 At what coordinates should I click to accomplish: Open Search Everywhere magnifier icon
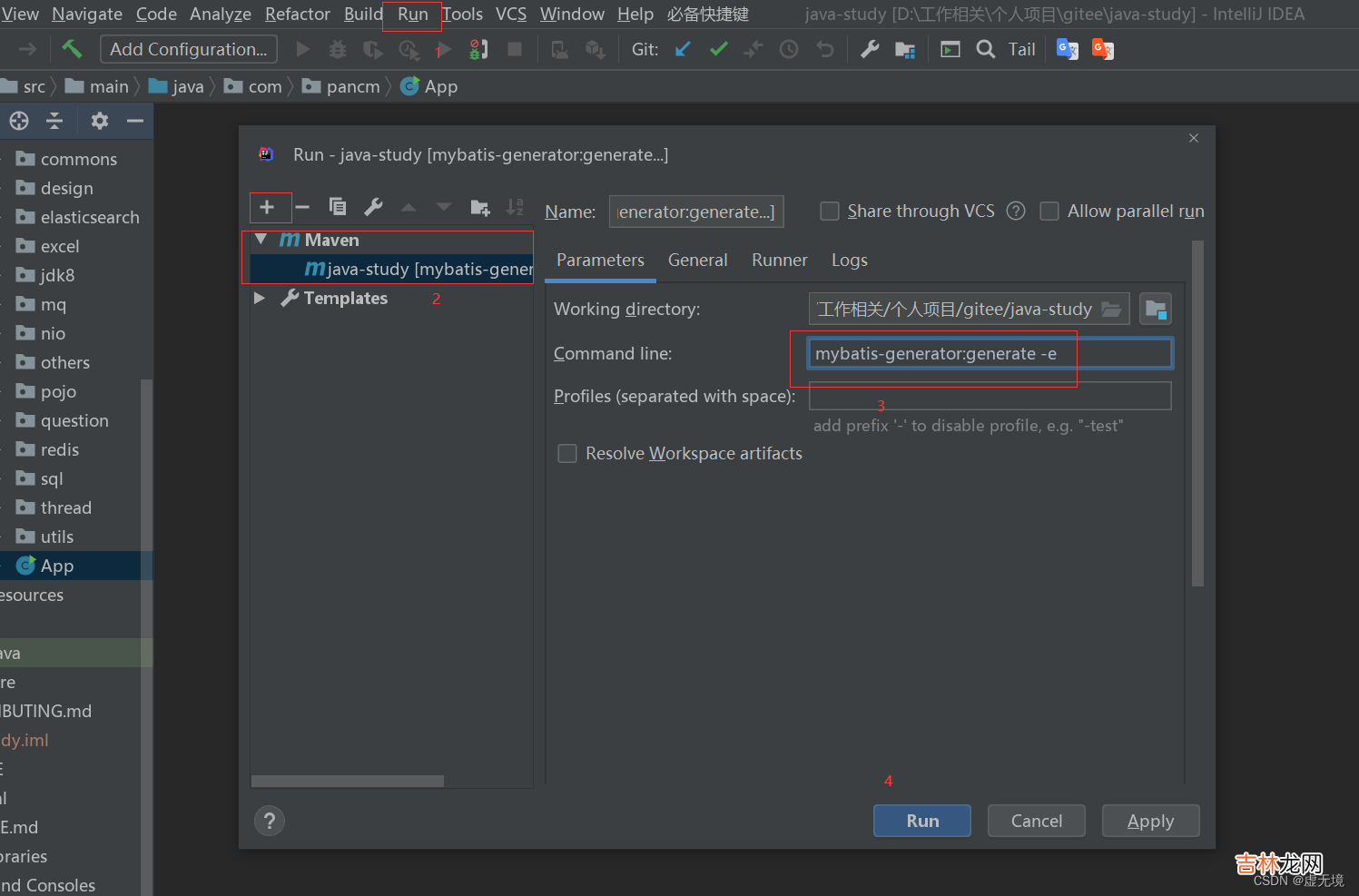985,49
